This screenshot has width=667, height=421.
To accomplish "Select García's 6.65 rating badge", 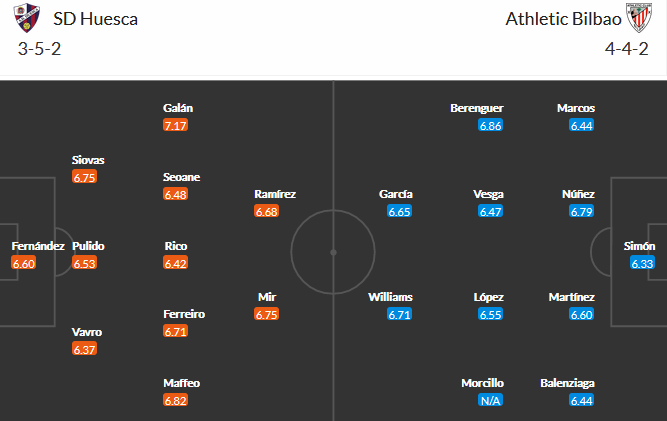I will tap(399, 211).
